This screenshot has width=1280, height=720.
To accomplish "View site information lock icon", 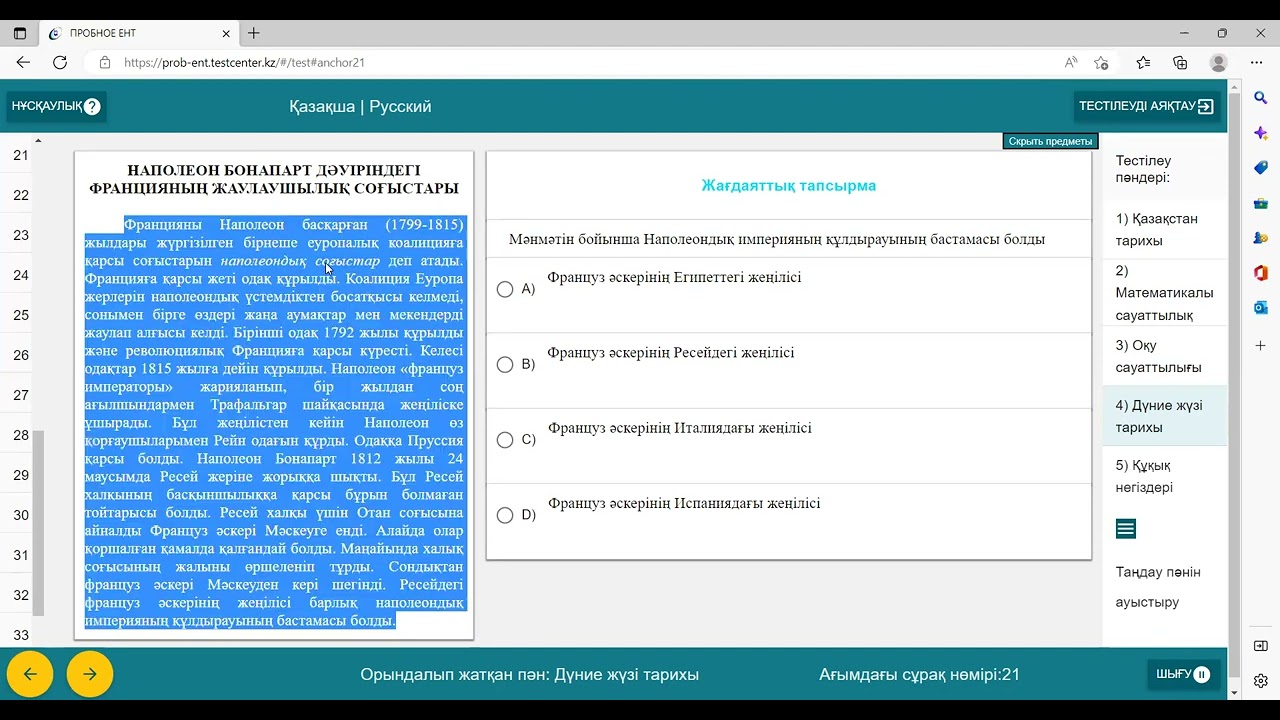I will click(x=105, y=62).
